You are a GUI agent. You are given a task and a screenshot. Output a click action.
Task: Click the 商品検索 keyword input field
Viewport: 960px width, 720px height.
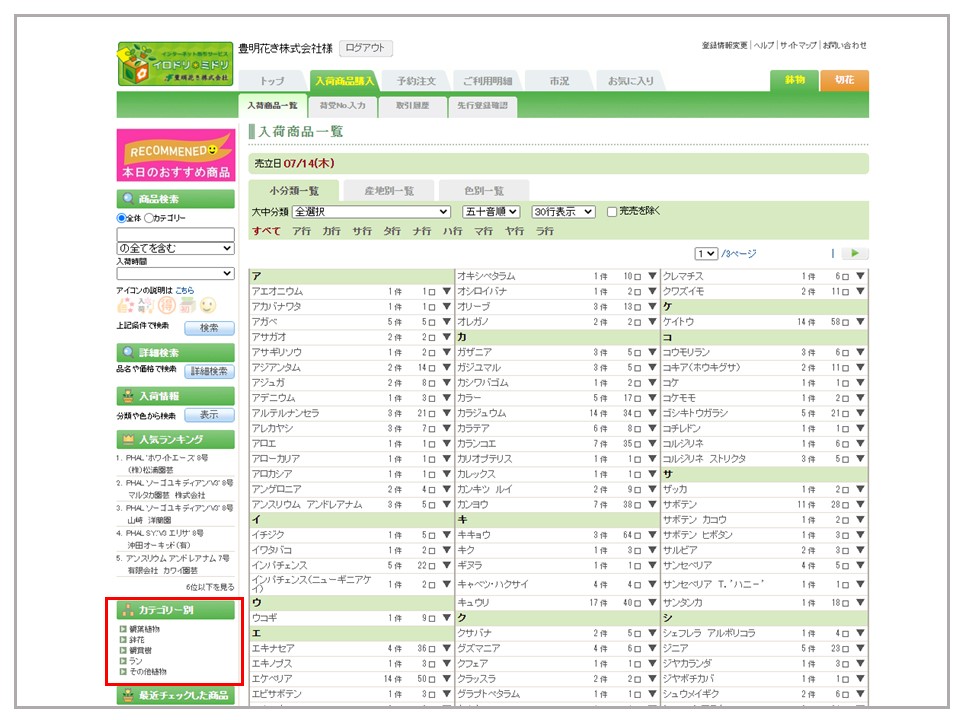176,233
